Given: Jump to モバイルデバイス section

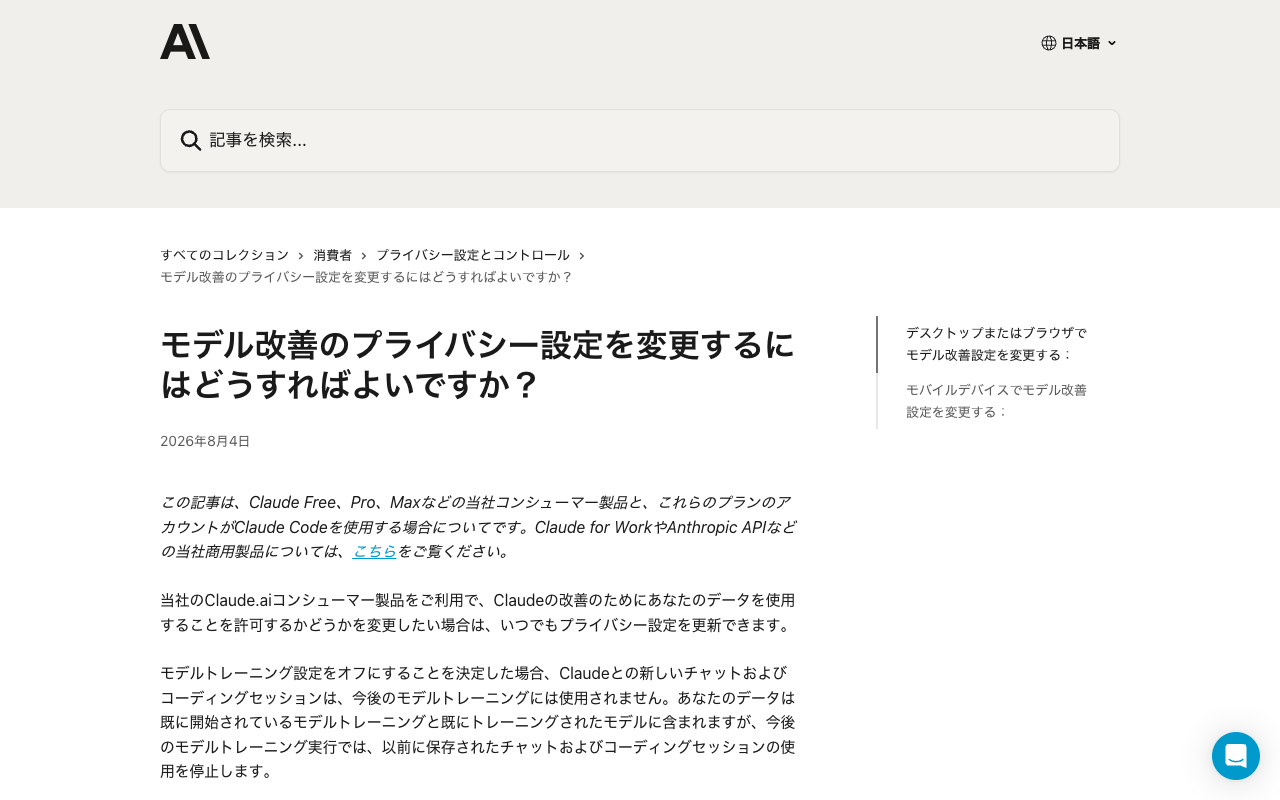Looking at the screenshot, I should [x=996, y=401].
